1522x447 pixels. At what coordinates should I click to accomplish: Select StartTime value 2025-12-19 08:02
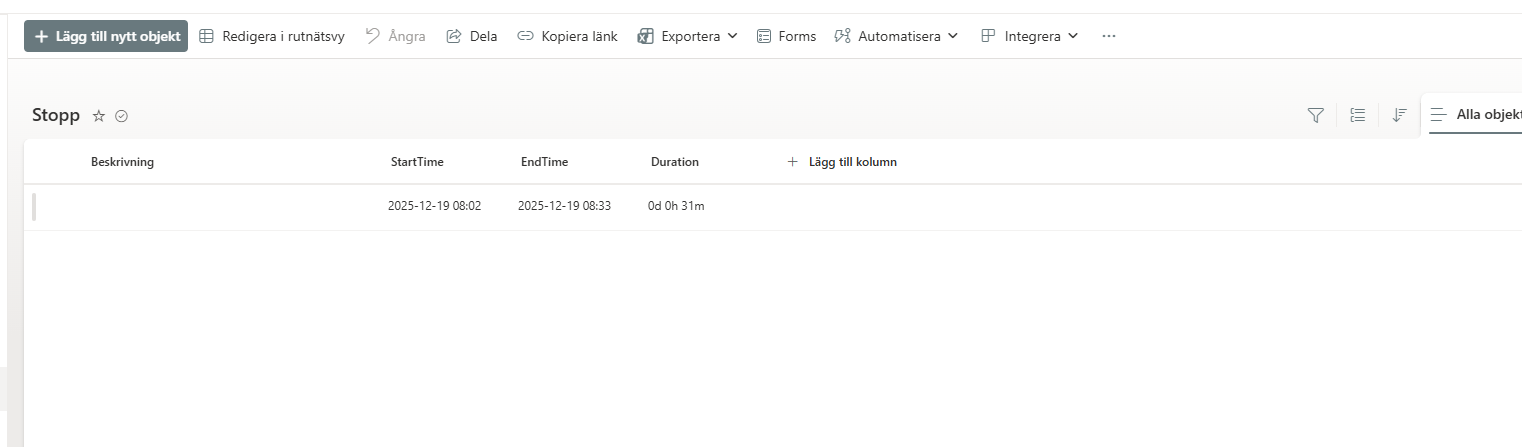pos(435,206)
